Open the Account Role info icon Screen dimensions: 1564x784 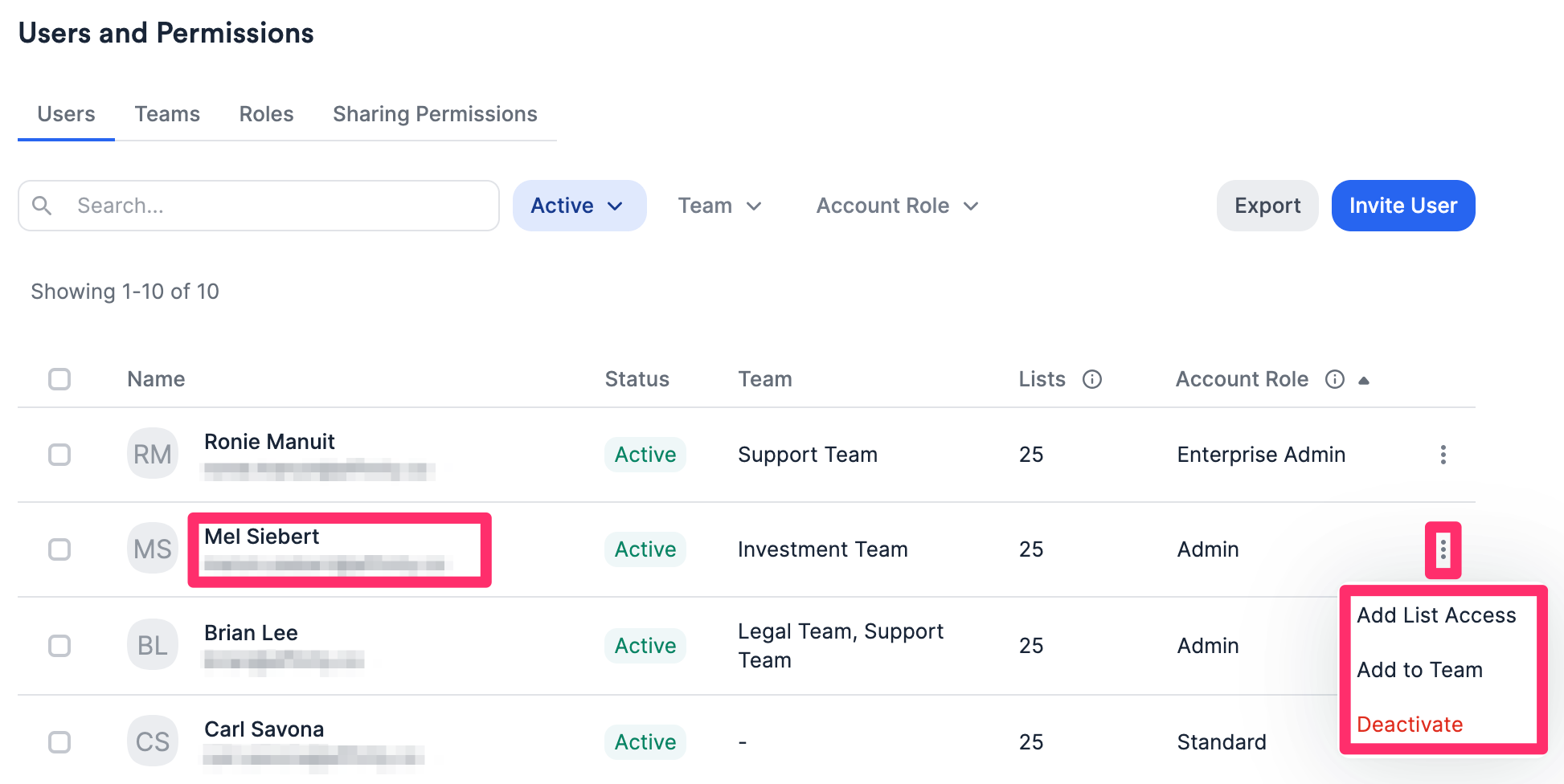(x=1334, y=379)
